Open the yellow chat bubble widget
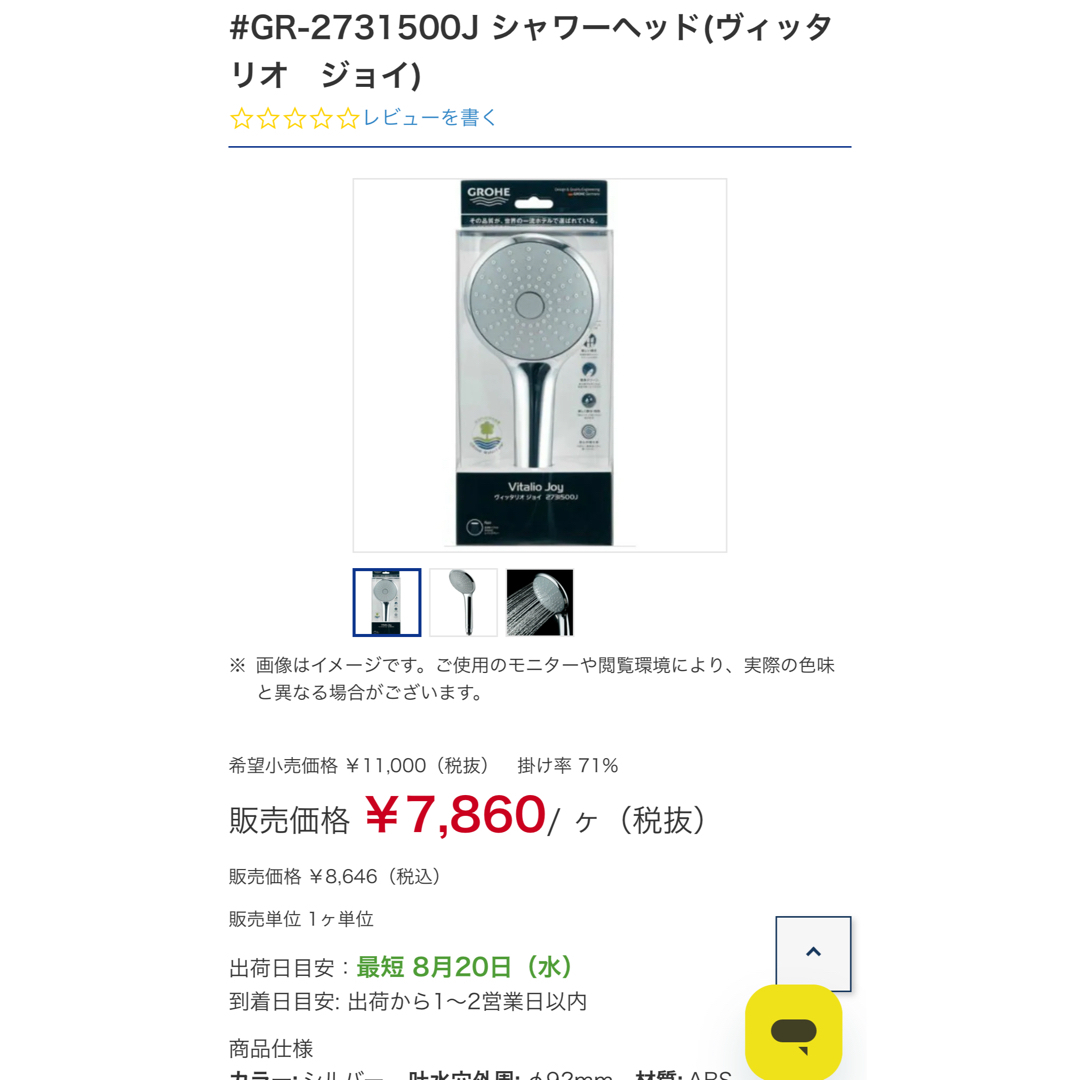1080x1080 pixels. click(794, 1032)
